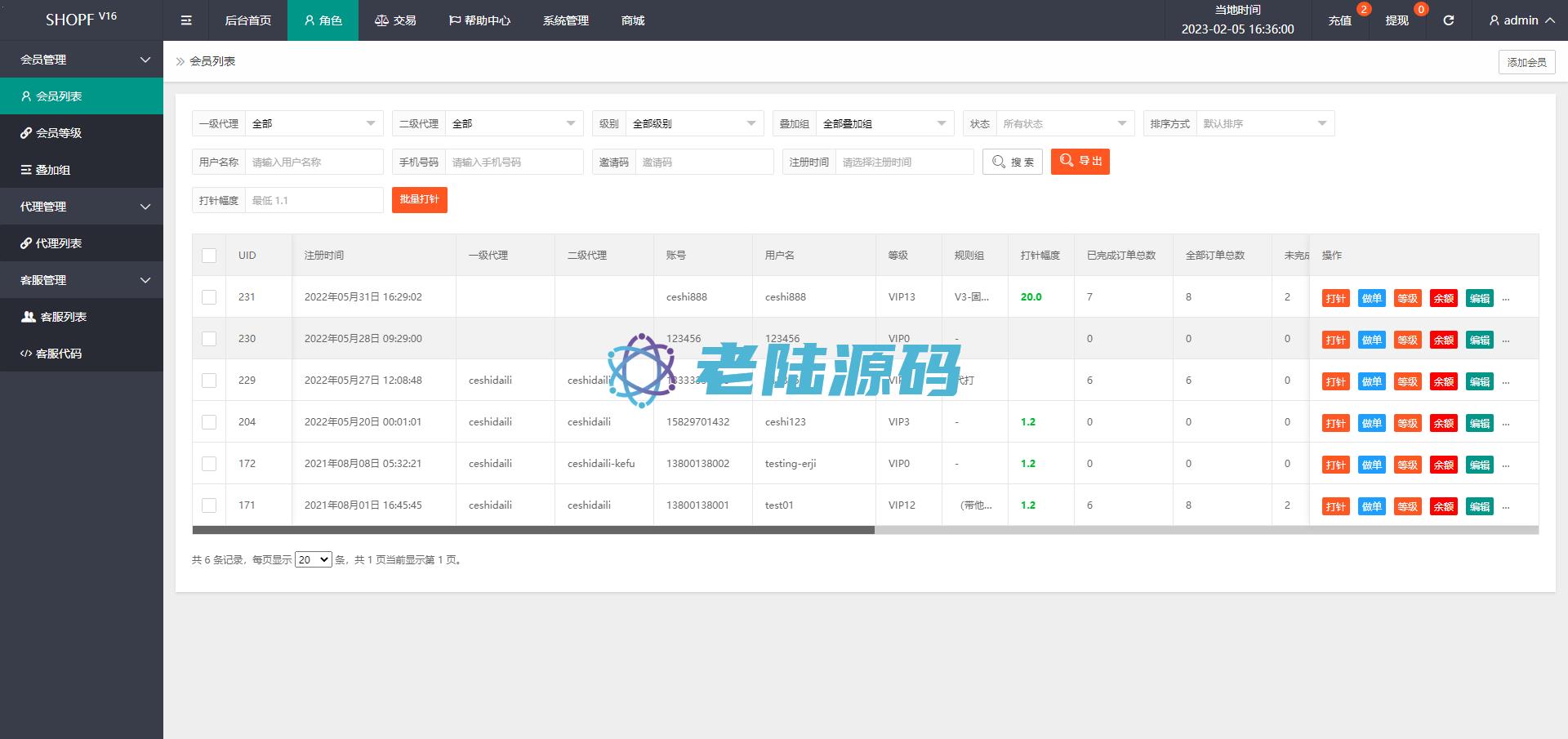Click the horizontal table scrollbar
The height and width of the screenshot is (739, 1568).
click(533, 530)
